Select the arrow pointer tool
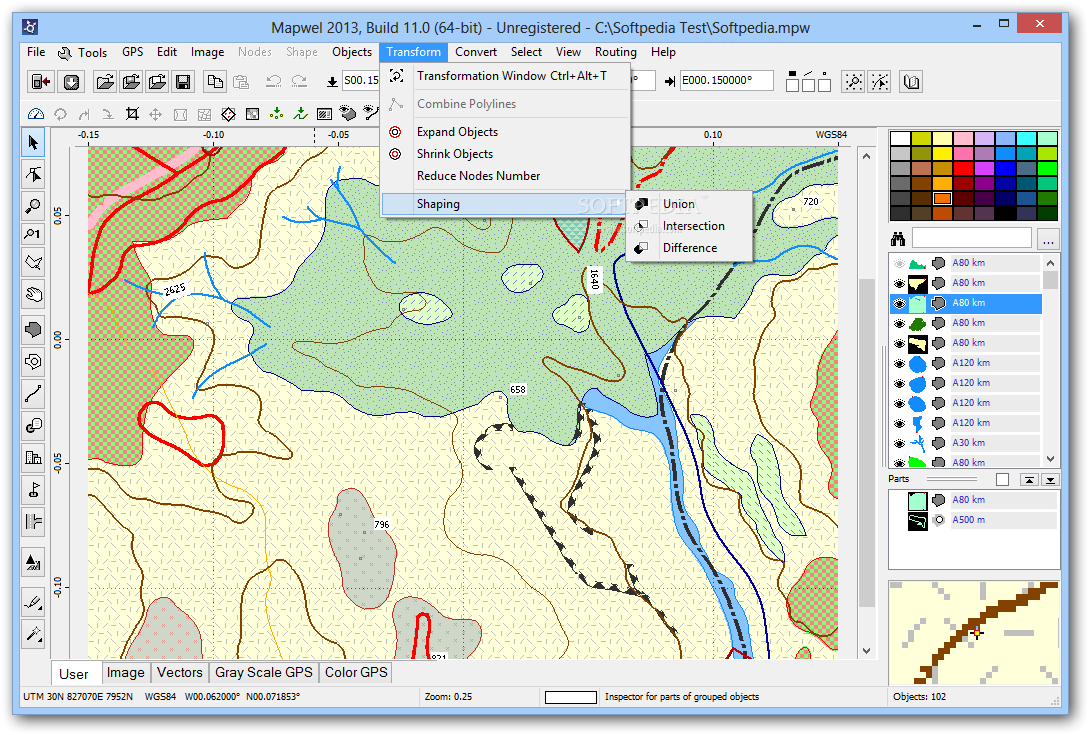1089x735 pixels. [33, 143]
